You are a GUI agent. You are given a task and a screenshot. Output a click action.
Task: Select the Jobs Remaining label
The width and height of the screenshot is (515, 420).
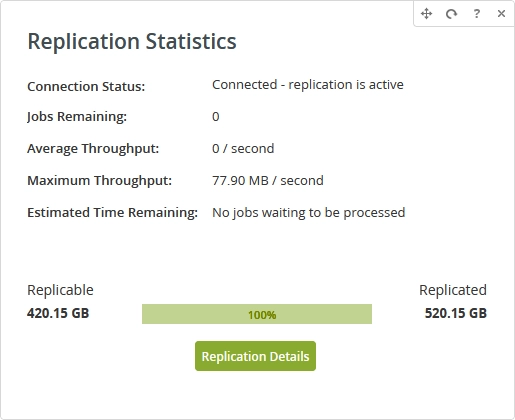[x=77, y=117]
